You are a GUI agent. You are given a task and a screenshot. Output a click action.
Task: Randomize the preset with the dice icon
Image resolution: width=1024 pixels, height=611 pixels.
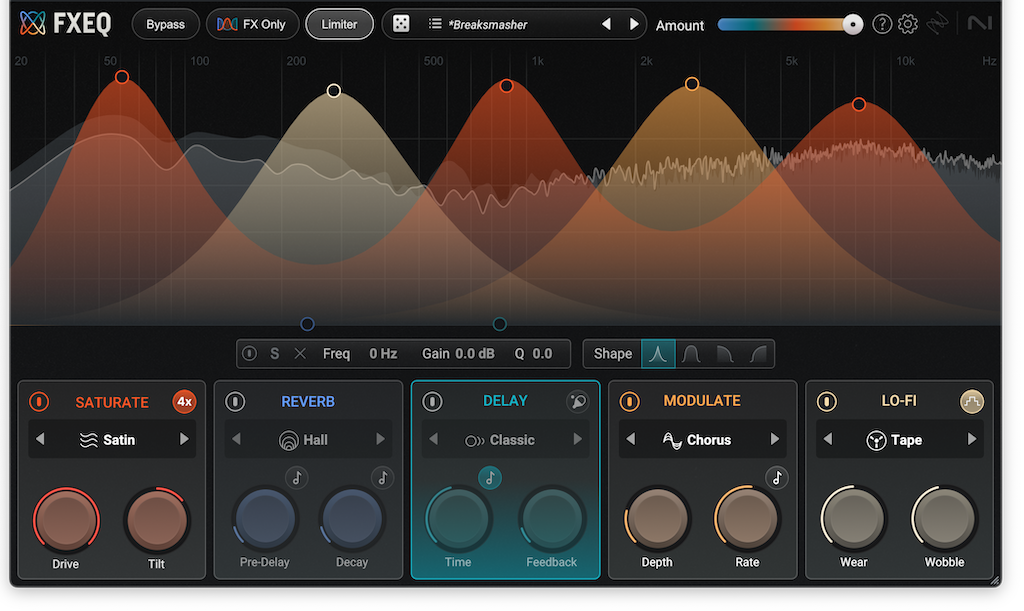(x=401, y=24)
